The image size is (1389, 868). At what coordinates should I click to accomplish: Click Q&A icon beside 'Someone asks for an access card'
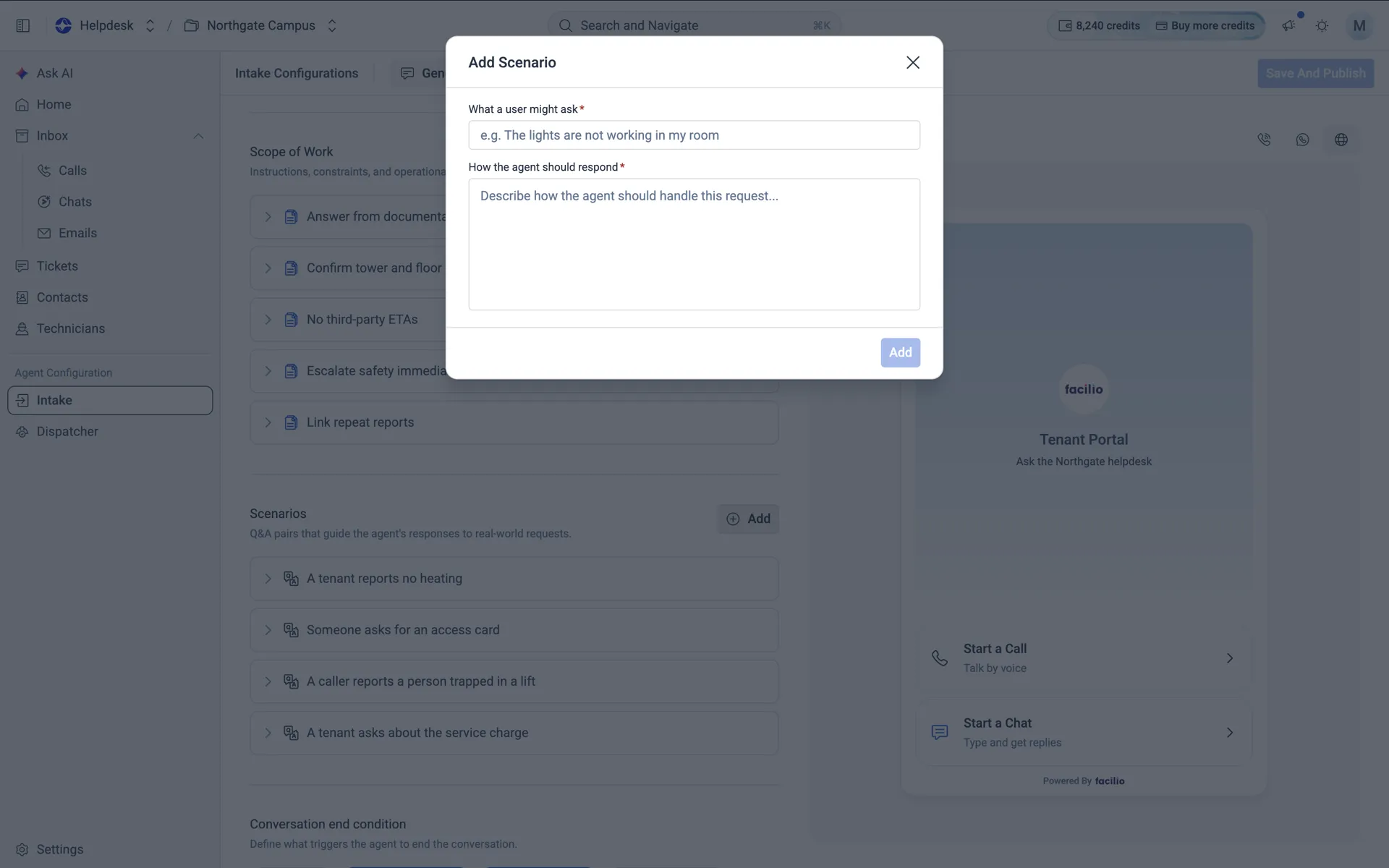[291, 630]
